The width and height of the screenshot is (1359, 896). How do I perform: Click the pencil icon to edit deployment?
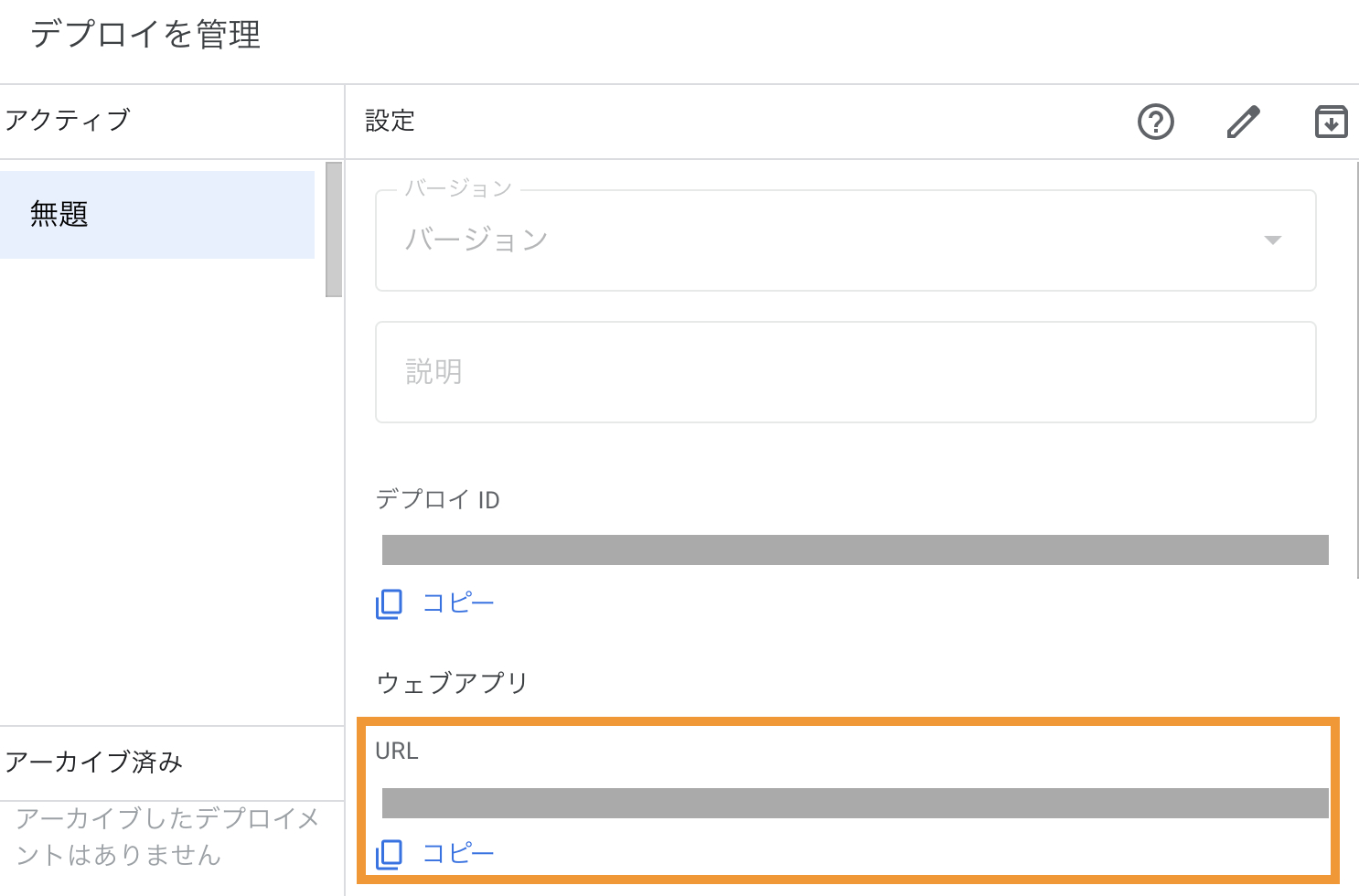[1243, 122]
